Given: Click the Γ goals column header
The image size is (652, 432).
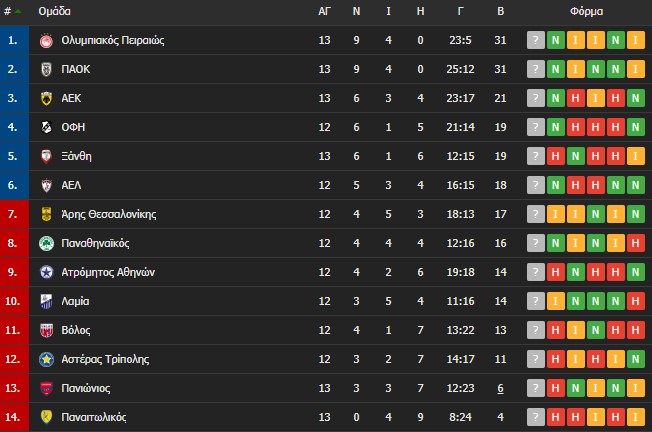Looking at the screenshot, I should tap(460, 11).
